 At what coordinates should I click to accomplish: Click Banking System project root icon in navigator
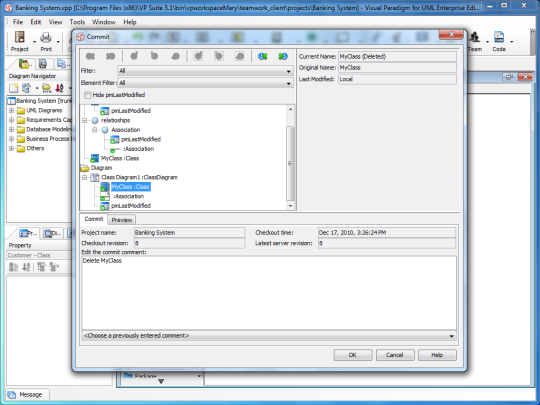coord(12,101)
